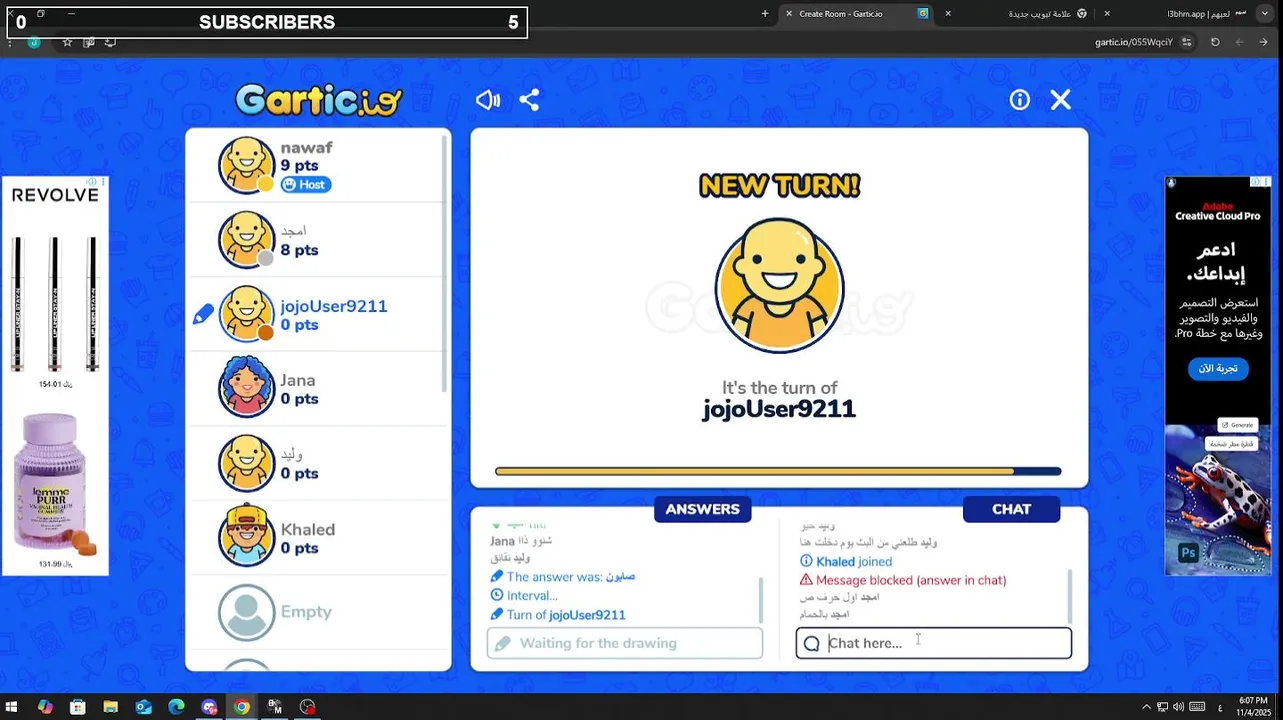Viewport: 1283px width, 720px height.
Task: Open Outlook from the taskbar
Action: (144, 707)
